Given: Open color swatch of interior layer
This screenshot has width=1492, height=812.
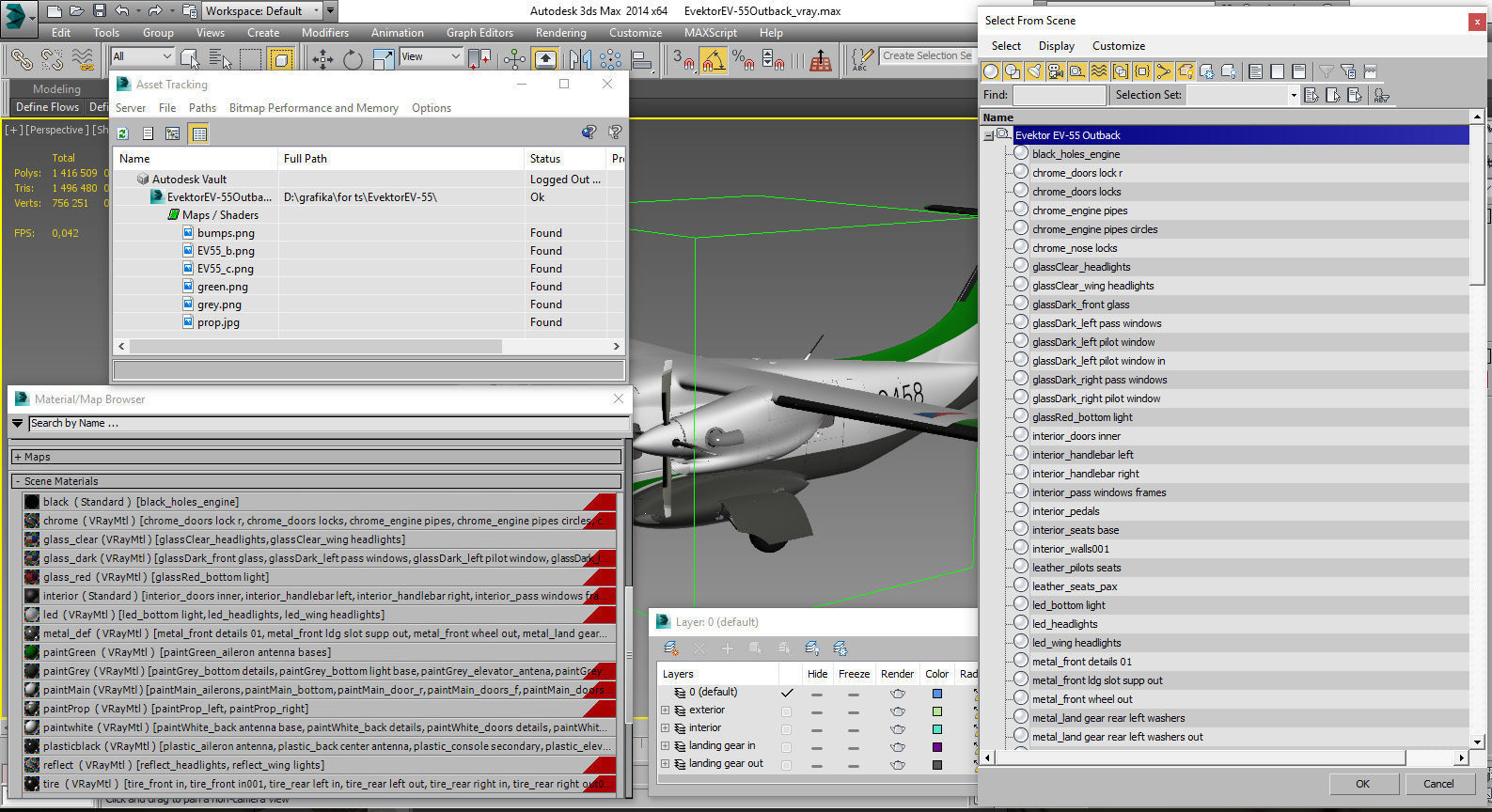Looking at the screenshot, I should click(x=937, y=728).
